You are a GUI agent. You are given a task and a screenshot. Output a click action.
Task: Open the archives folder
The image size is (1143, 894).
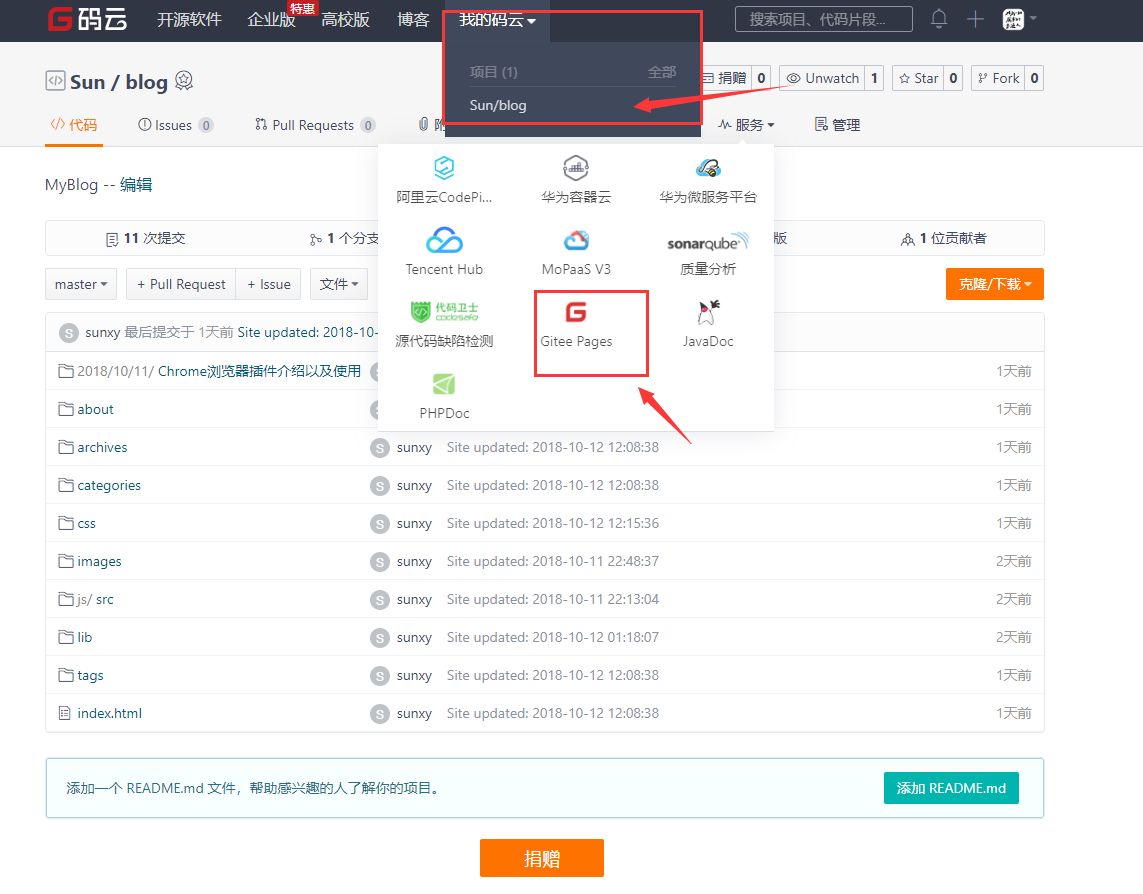click(102, 448)
